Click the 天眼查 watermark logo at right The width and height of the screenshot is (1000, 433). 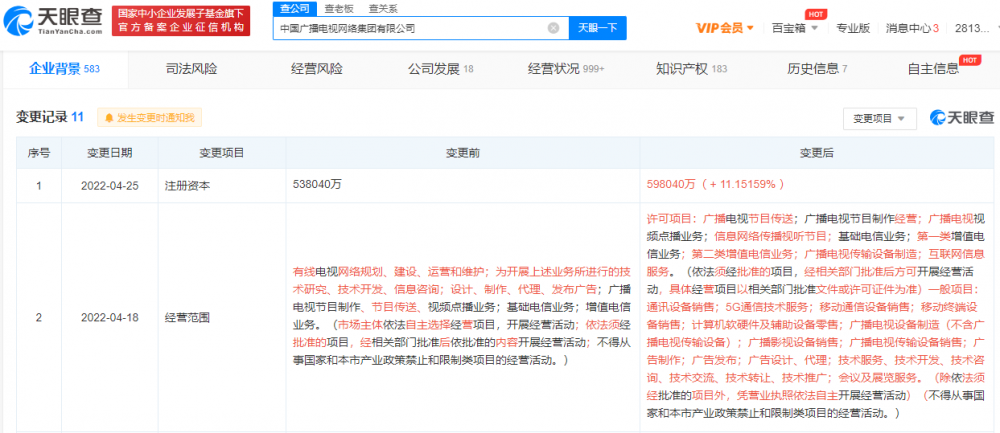962,118
